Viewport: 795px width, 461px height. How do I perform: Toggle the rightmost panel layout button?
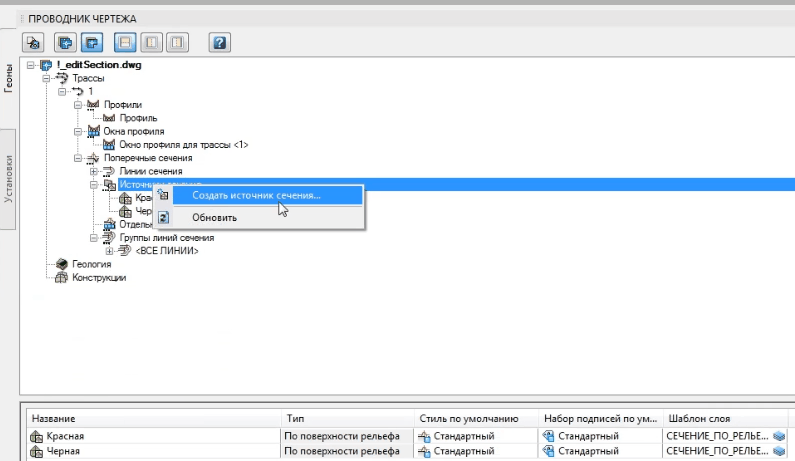[177, 43]
